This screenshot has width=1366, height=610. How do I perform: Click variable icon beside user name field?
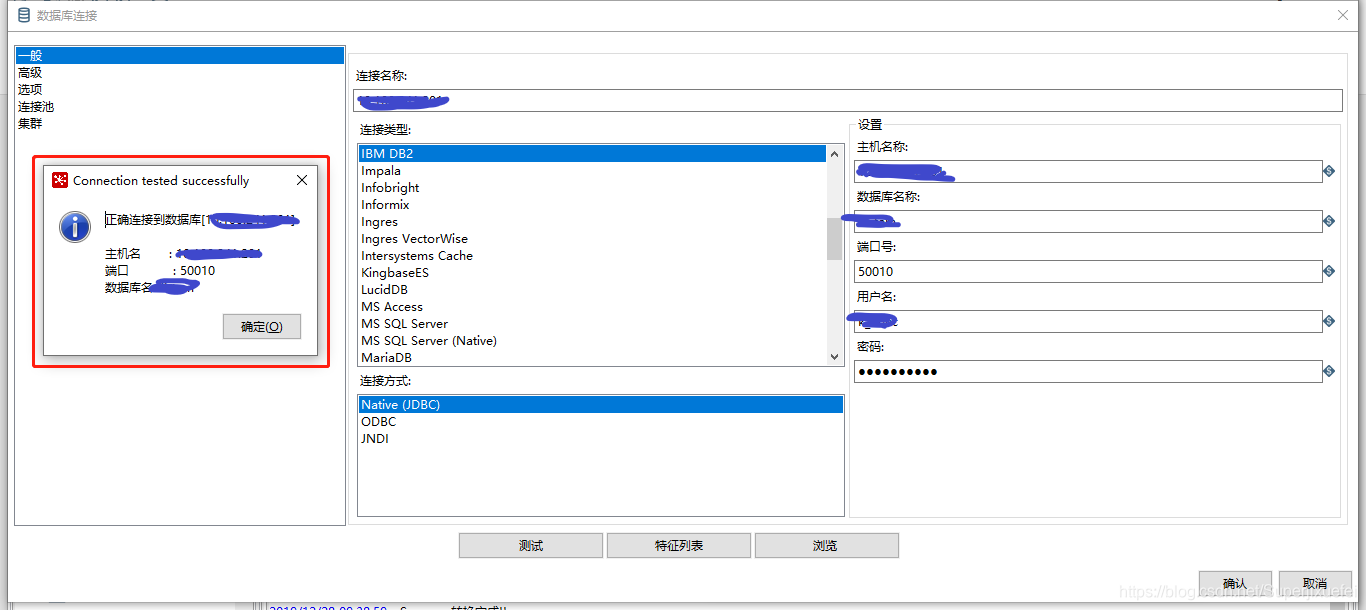1329,321
